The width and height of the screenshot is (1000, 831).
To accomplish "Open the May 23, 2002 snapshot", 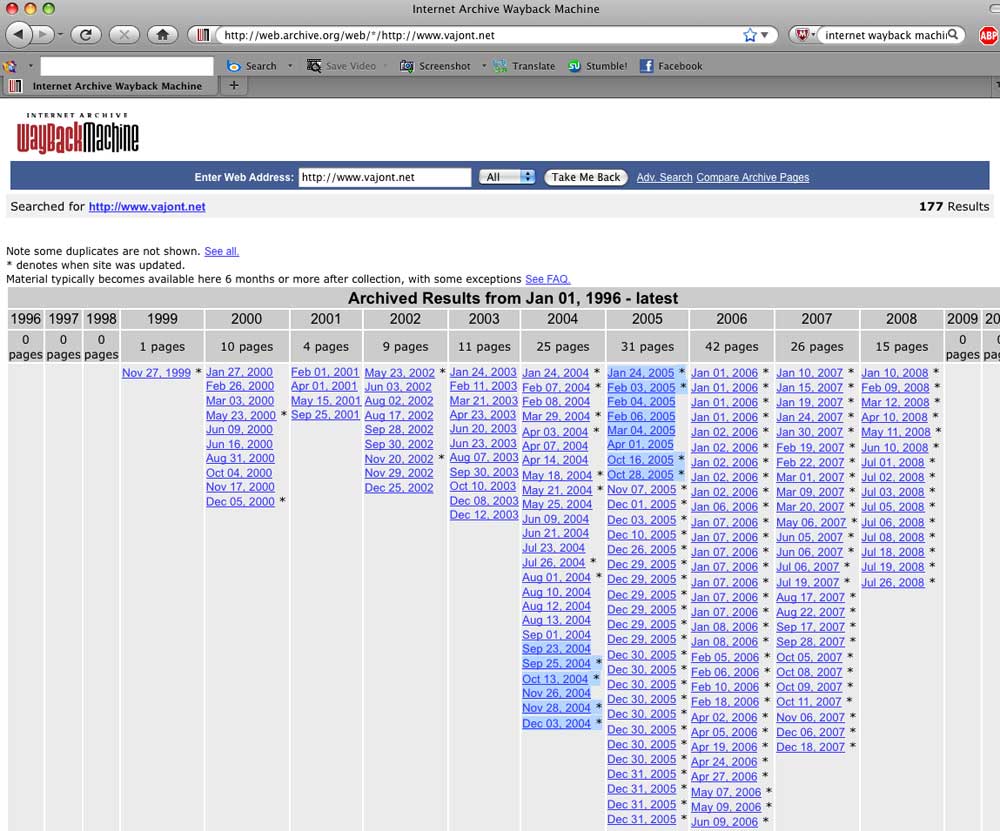I will click(x=399, y=373).
